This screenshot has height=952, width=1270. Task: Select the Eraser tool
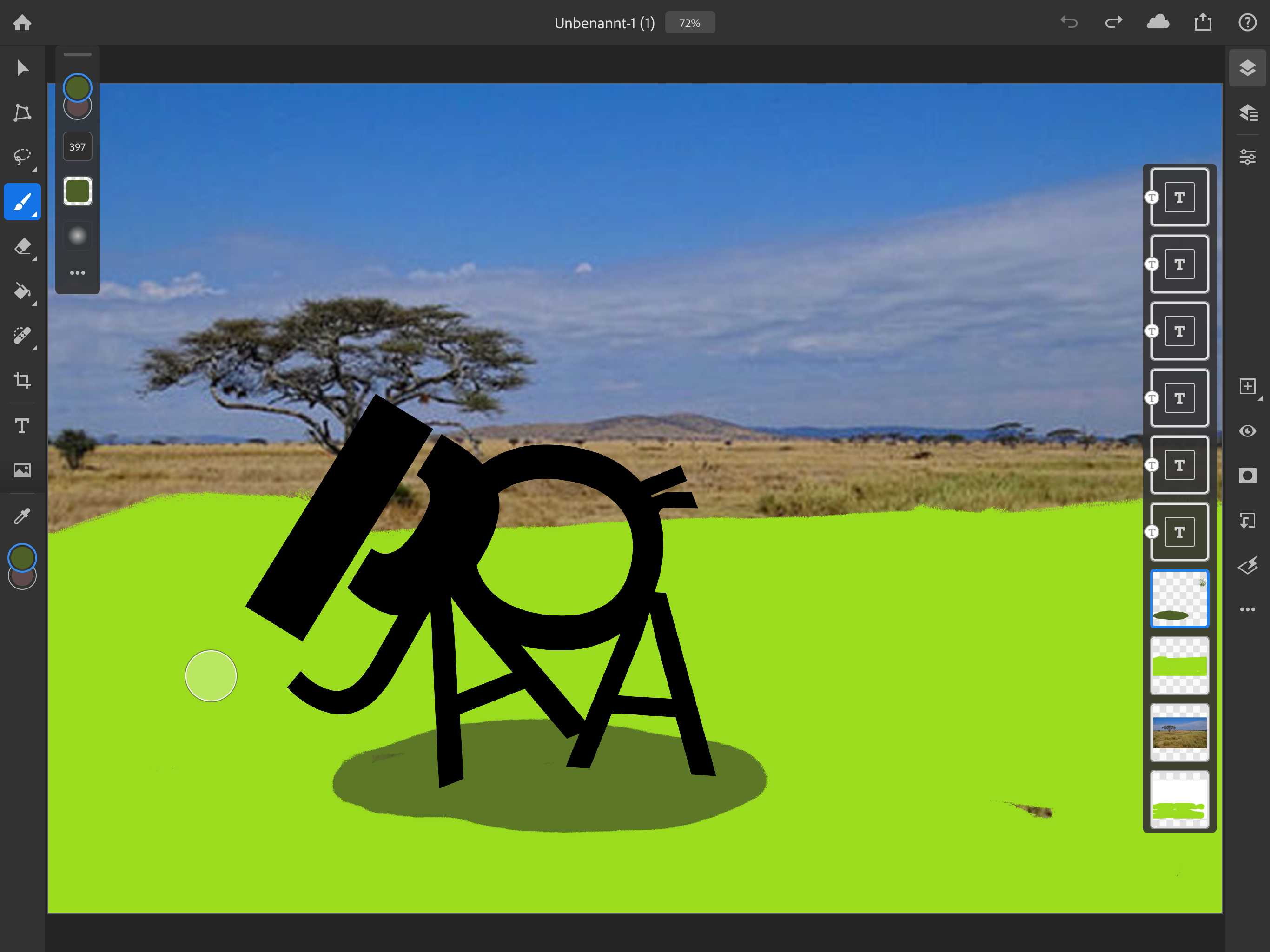point(22,246)
